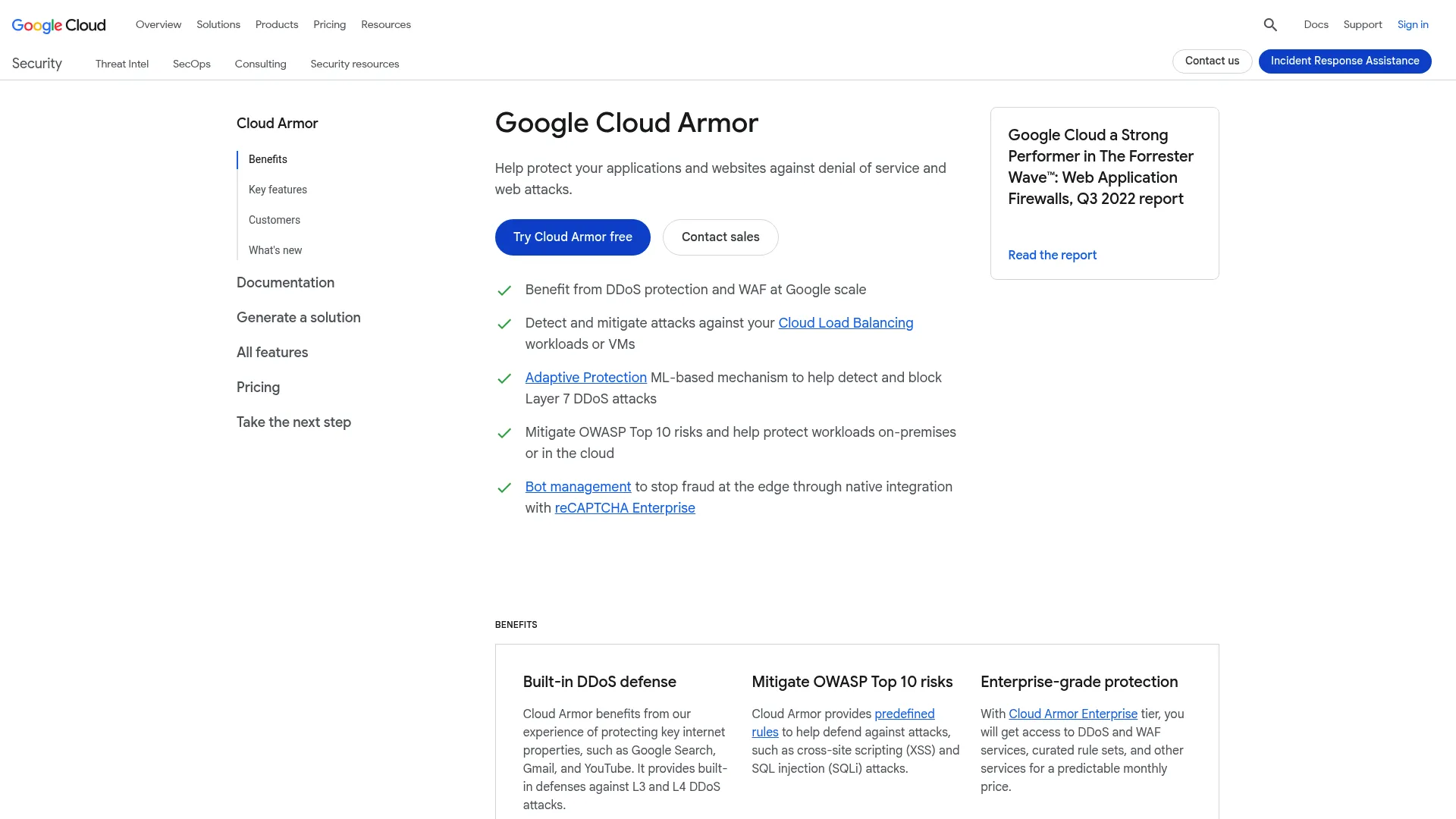Screen dimensions: 1456x819
Task: Open the Forrester Wave report card title
Action: 1100,167
